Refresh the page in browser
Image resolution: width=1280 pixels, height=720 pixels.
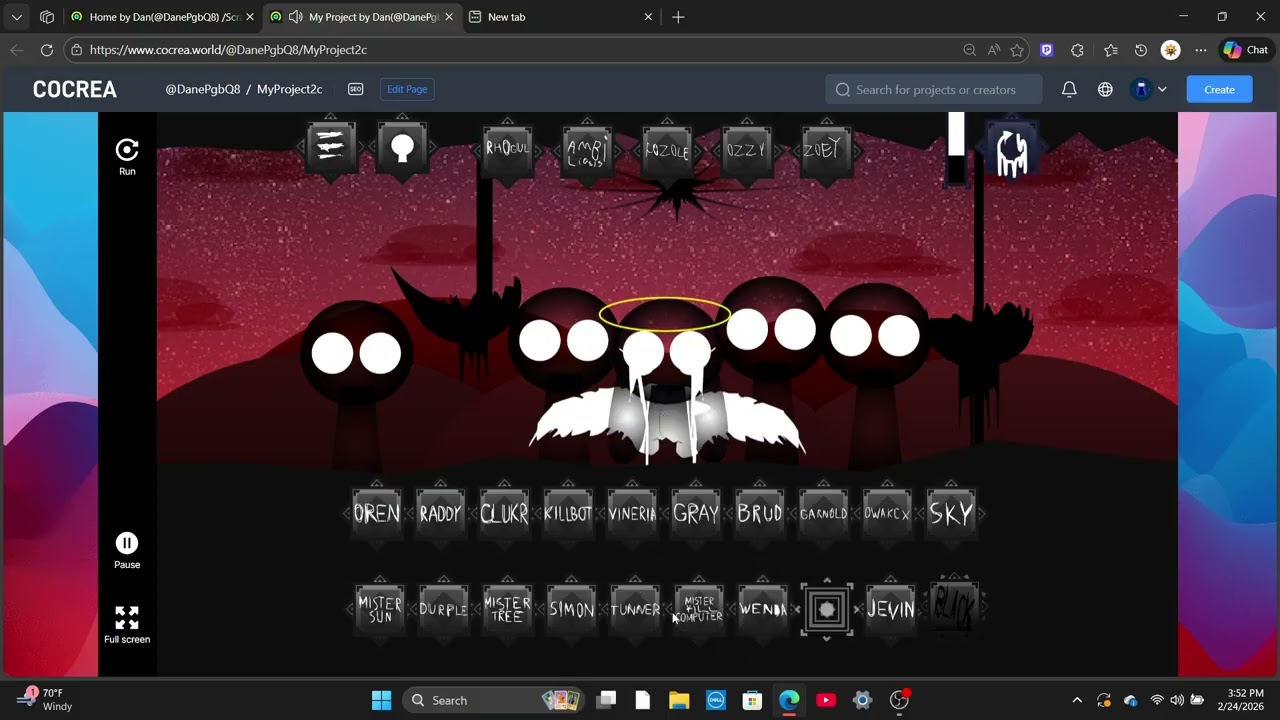(x=47, y=50)
